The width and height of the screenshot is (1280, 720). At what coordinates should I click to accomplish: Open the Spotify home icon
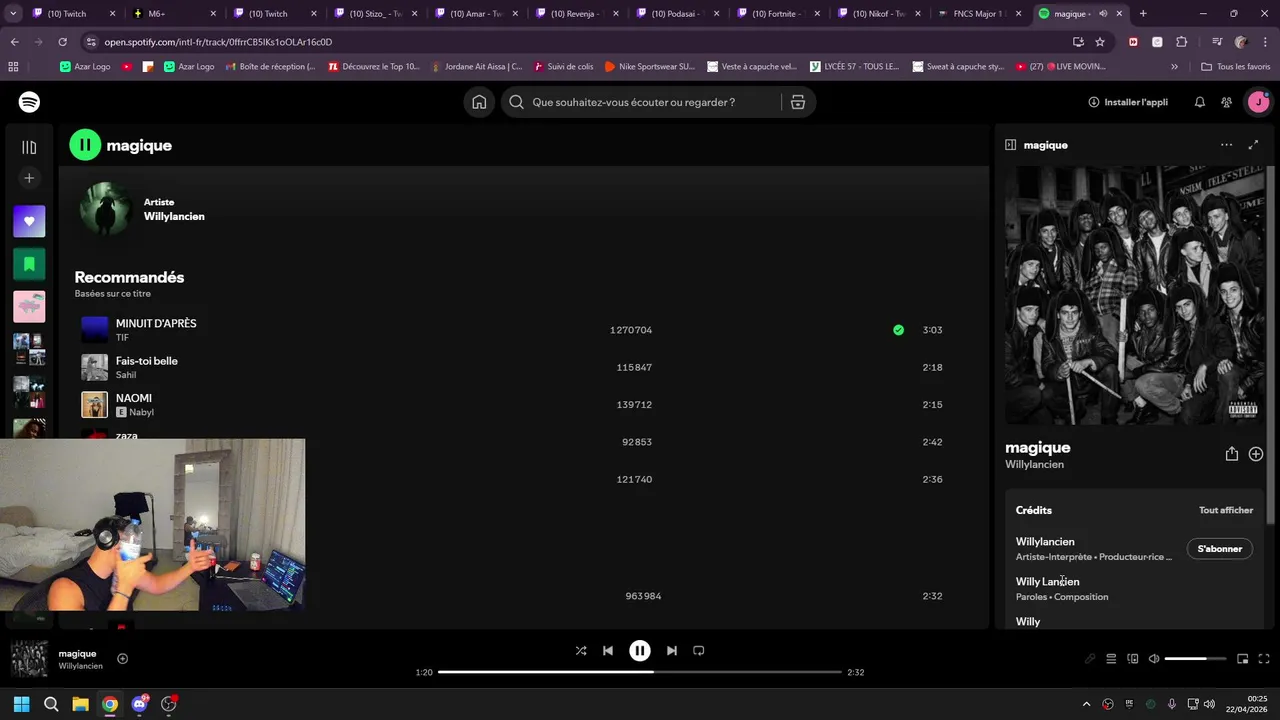click(x=479, y=102)
